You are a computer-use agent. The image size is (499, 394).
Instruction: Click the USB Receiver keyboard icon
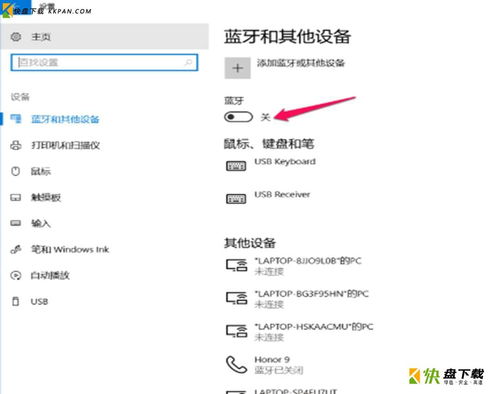pos(236,199)
